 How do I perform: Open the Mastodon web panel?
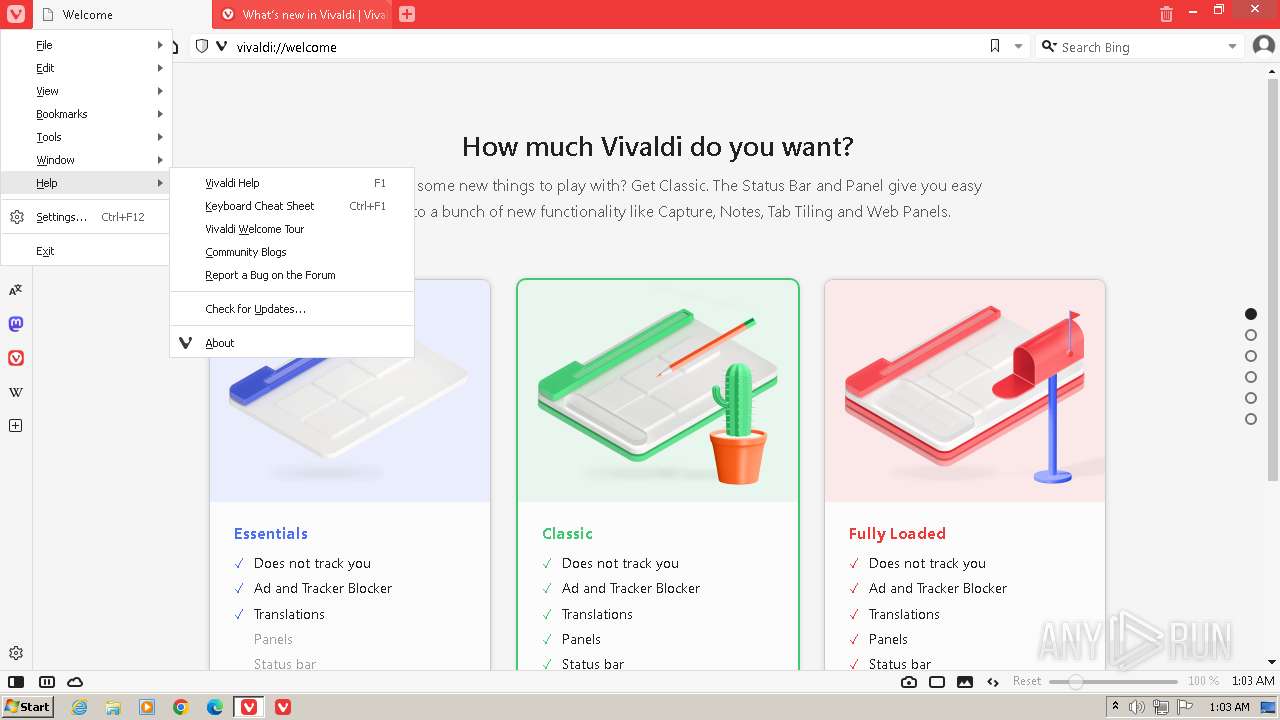tap(16, 324)
